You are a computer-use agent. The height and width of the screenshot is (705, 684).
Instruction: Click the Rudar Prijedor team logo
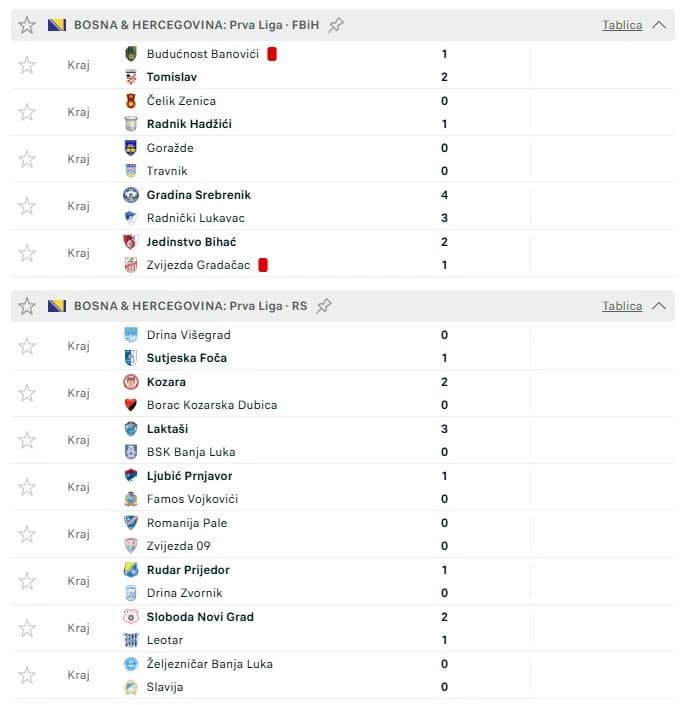coord(131,570)
